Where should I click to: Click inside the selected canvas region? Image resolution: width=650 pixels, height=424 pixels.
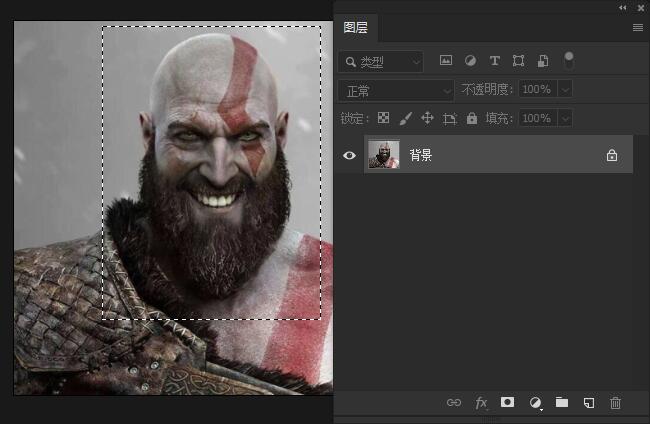(211, 172)
